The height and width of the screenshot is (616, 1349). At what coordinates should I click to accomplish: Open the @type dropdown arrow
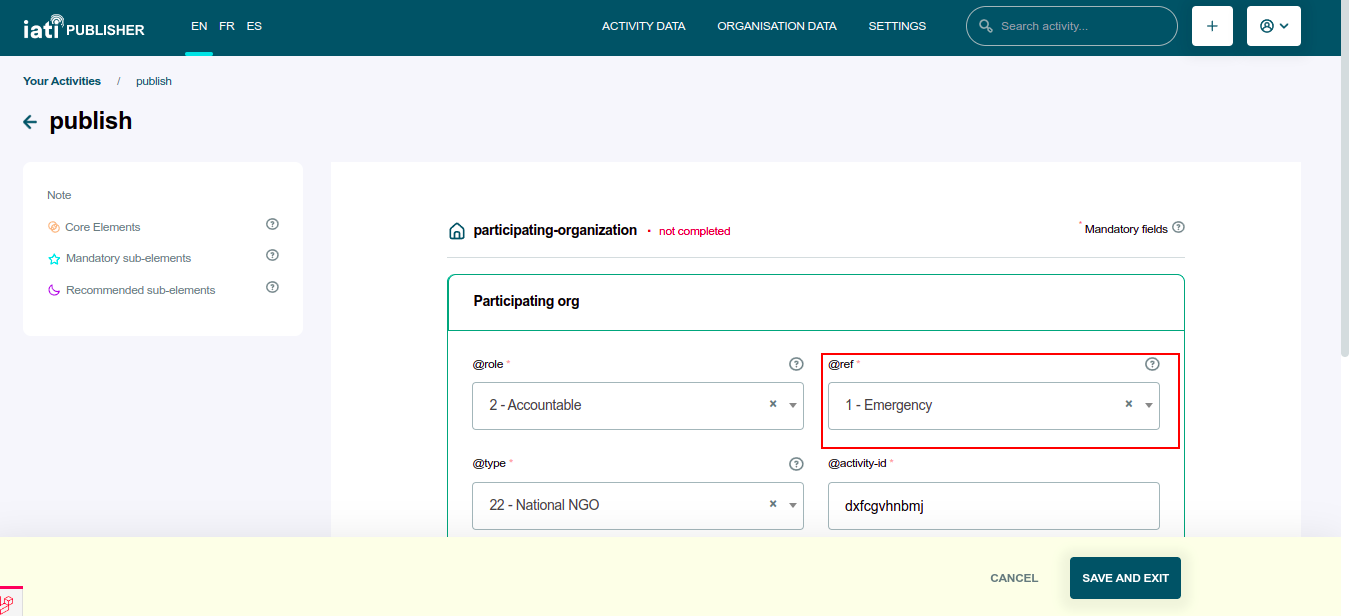pyautogui.click(x=792, y=505)
